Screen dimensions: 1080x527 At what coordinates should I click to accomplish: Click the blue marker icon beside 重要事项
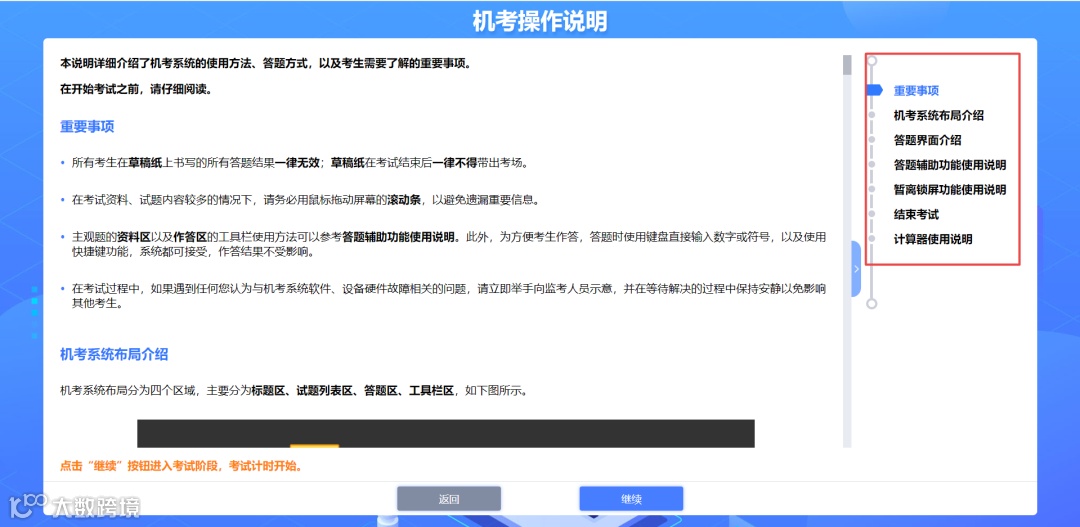(x=874, y=90)
